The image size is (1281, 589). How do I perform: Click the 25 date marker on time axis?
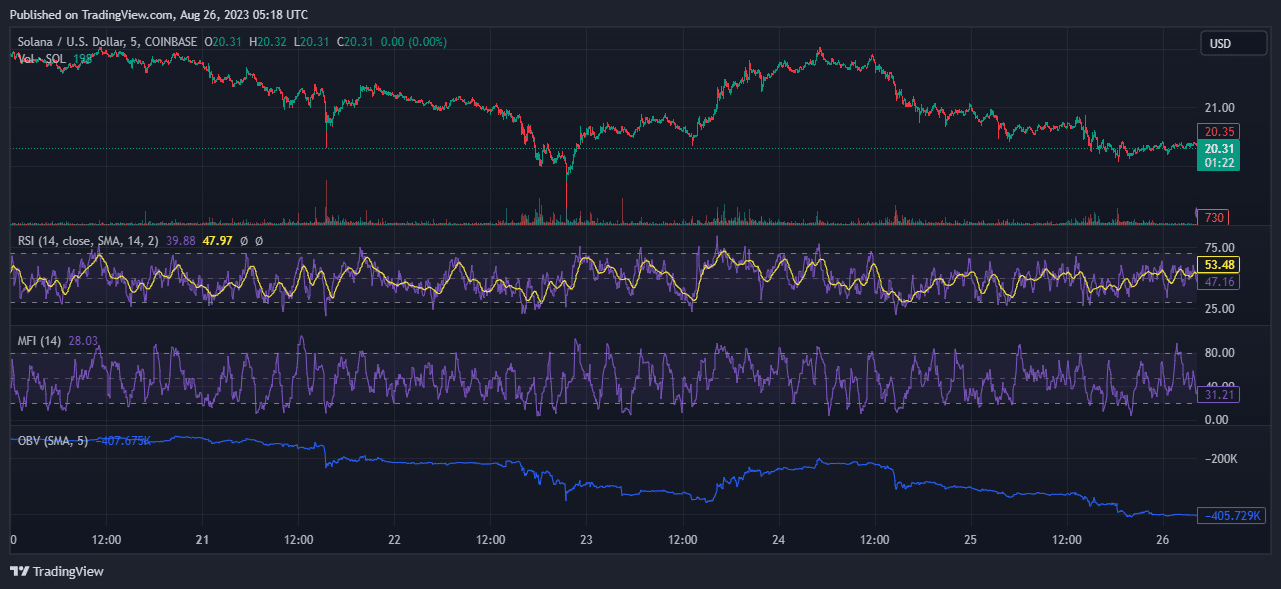click(x=970, y=540)
